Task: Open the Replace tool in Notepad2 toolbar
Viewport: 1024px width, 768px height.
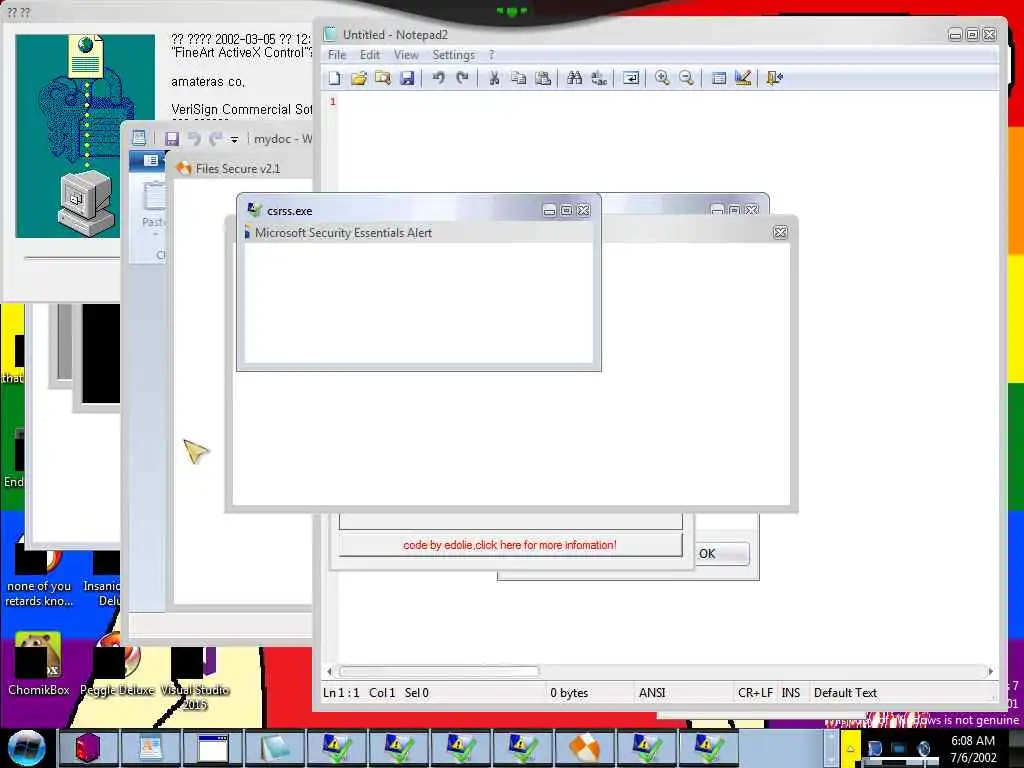Action: [x=599, y=78]
